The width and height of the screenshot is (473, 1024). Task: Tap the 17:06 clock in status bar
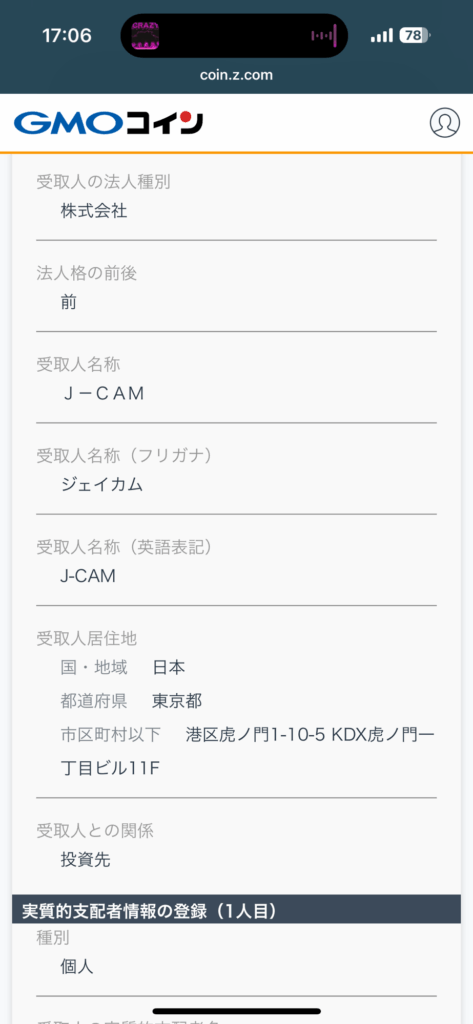67,35
